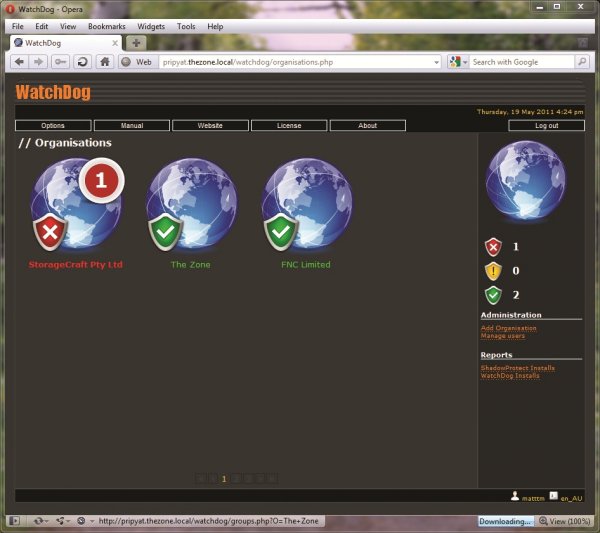Open The Zone organisation globe

(x=191, y=205)
